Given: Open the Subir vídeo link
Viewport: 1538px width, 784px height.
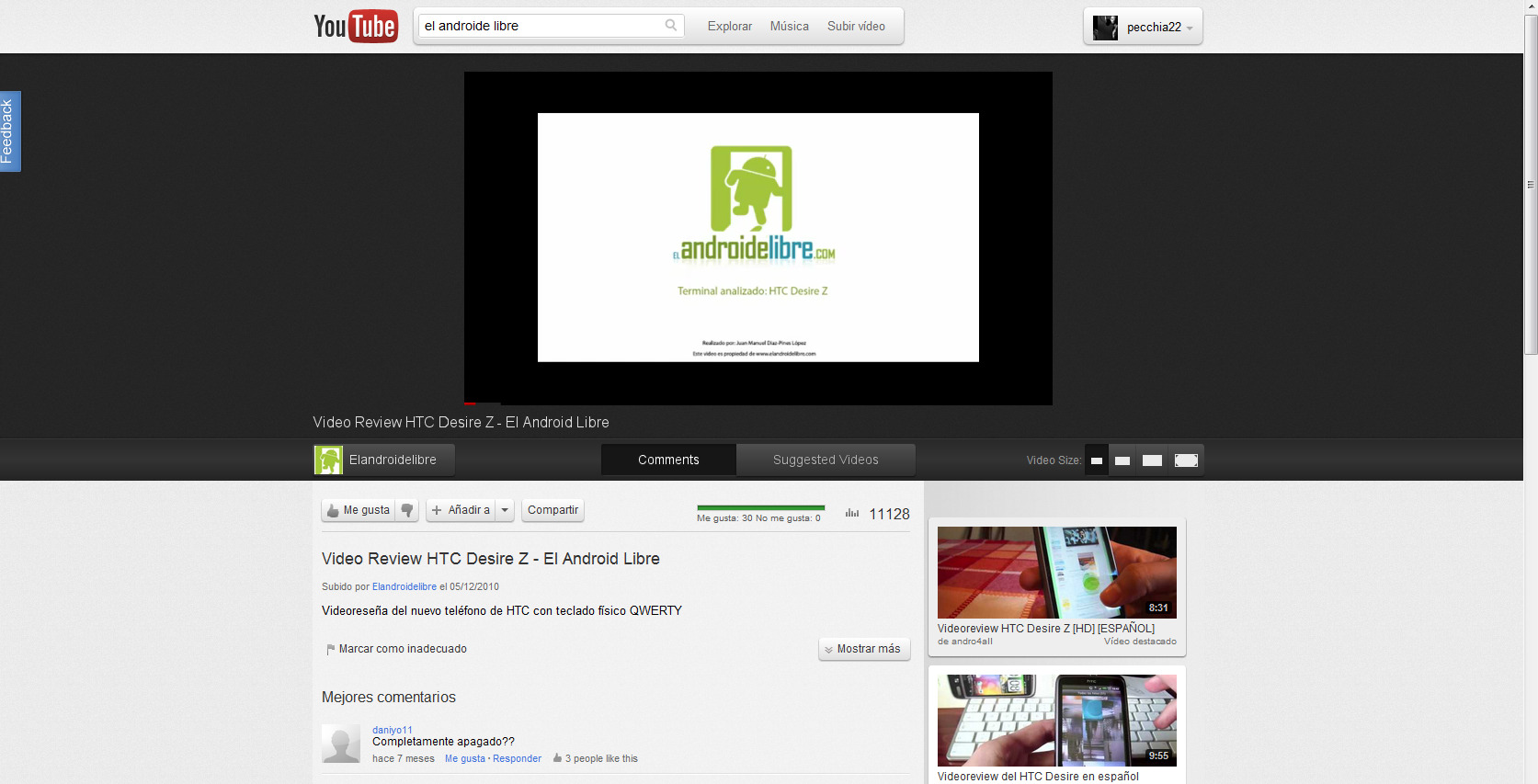Looking at the screenshot, I should click(856, 26).
